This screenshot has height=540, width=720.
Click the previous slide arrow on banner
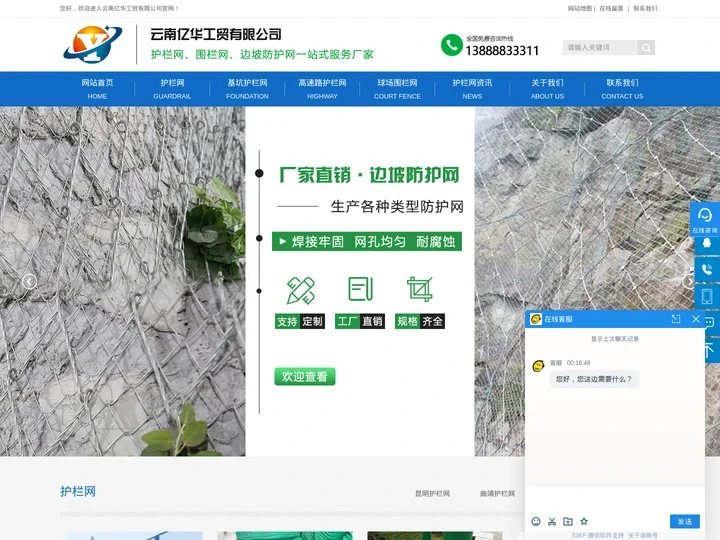click(29, 281)
